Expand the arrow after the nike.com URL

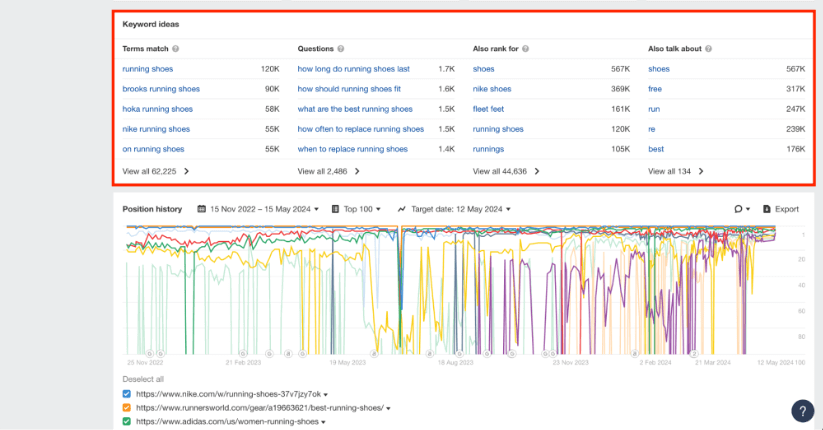click(324, 395)
